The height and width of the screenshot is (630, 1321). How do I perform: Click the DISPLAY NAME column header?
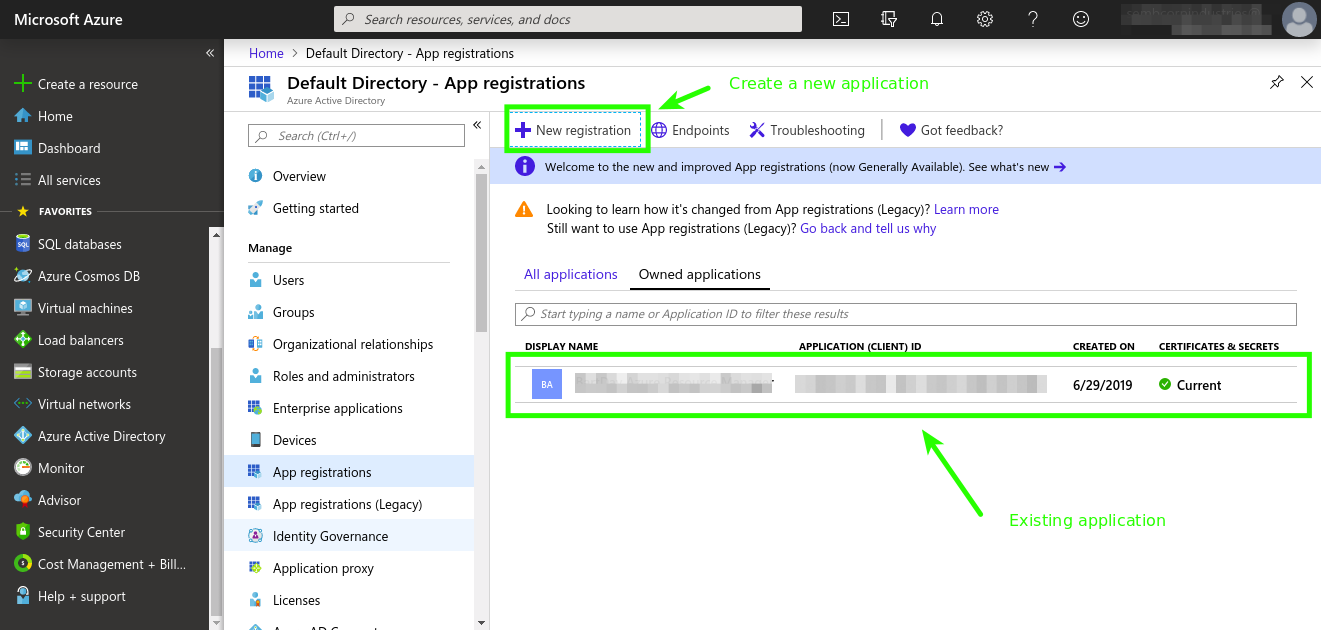click(x=561, y=347)
